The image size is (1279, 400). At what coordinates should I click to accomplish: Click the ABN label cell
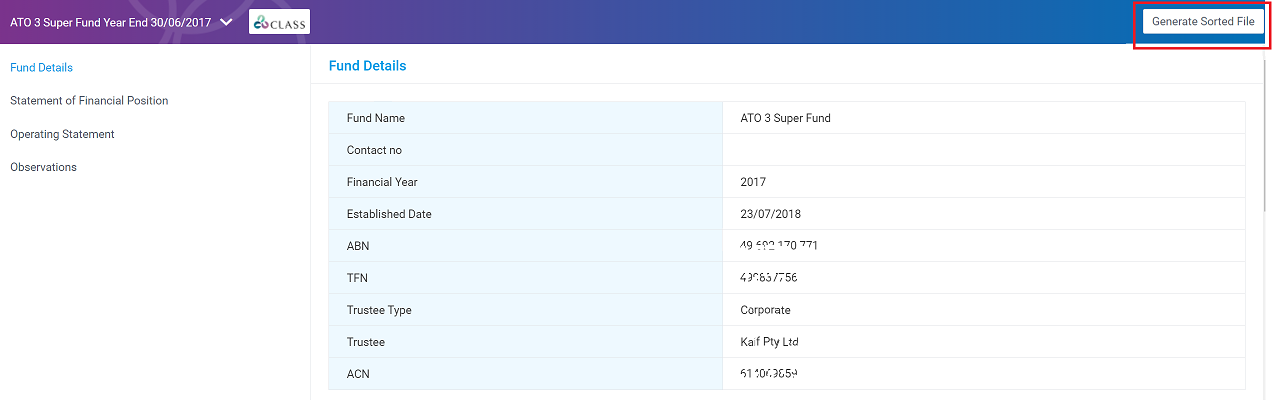point(525,246)
